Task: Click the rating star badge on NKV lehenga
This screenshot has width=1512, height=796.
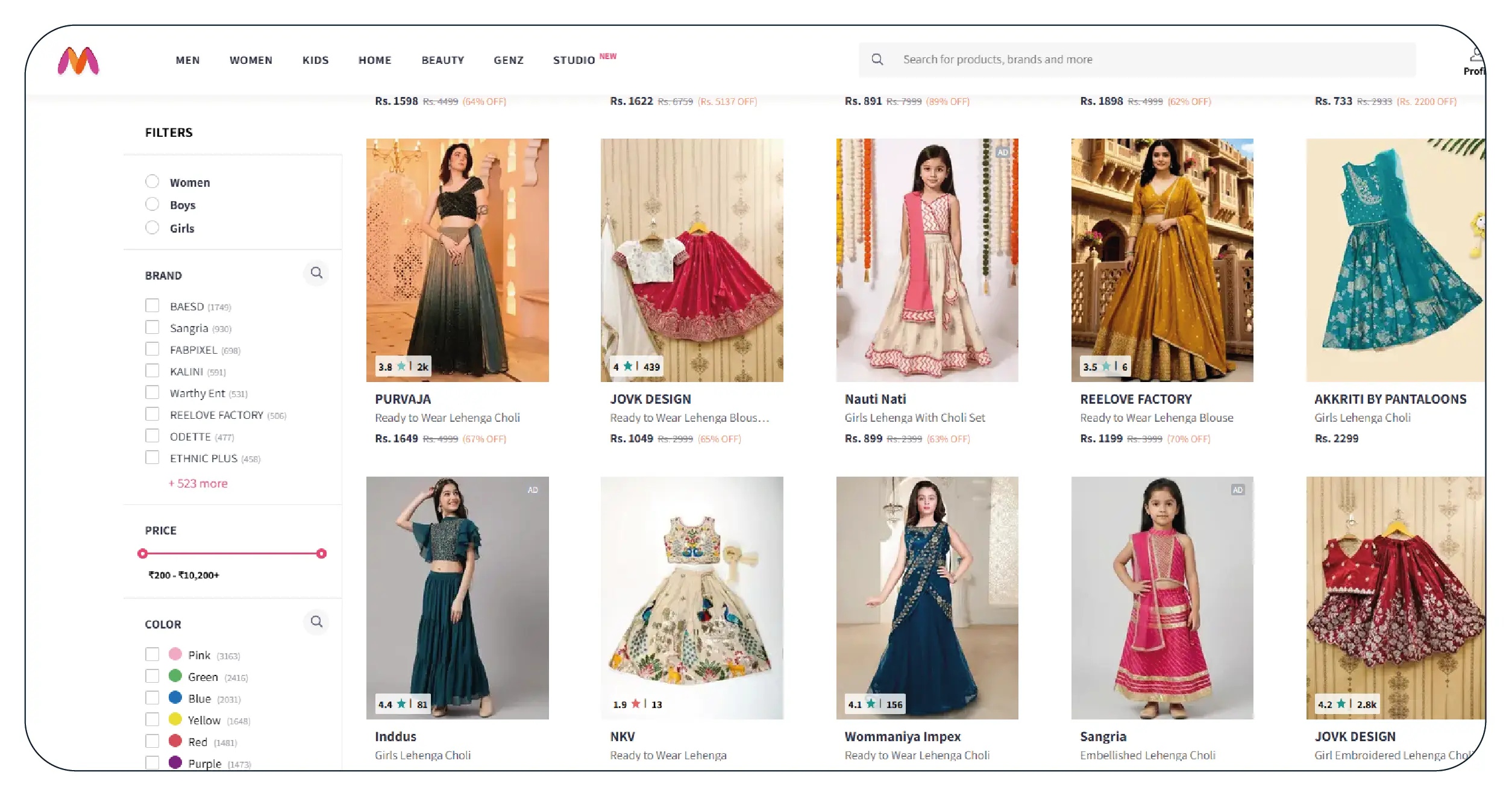Action: point(638,704)
